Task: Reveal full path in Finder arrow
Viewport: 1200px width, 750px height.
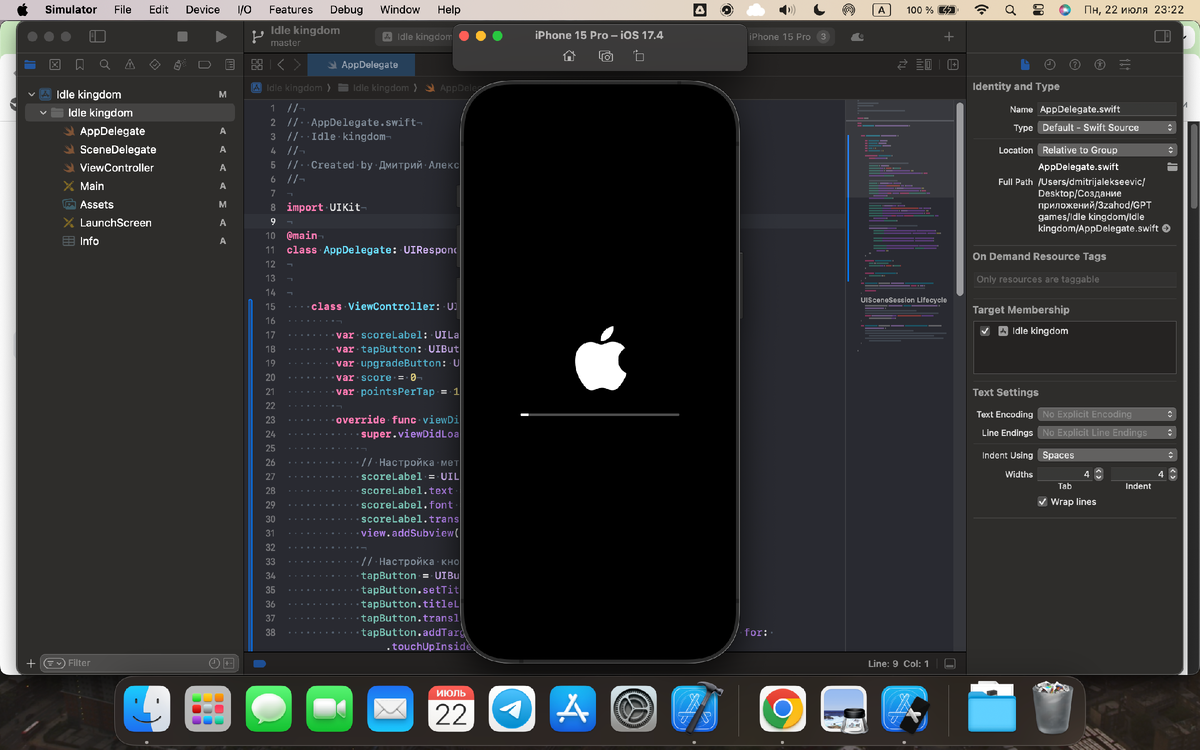Action: click(1166, 229)
